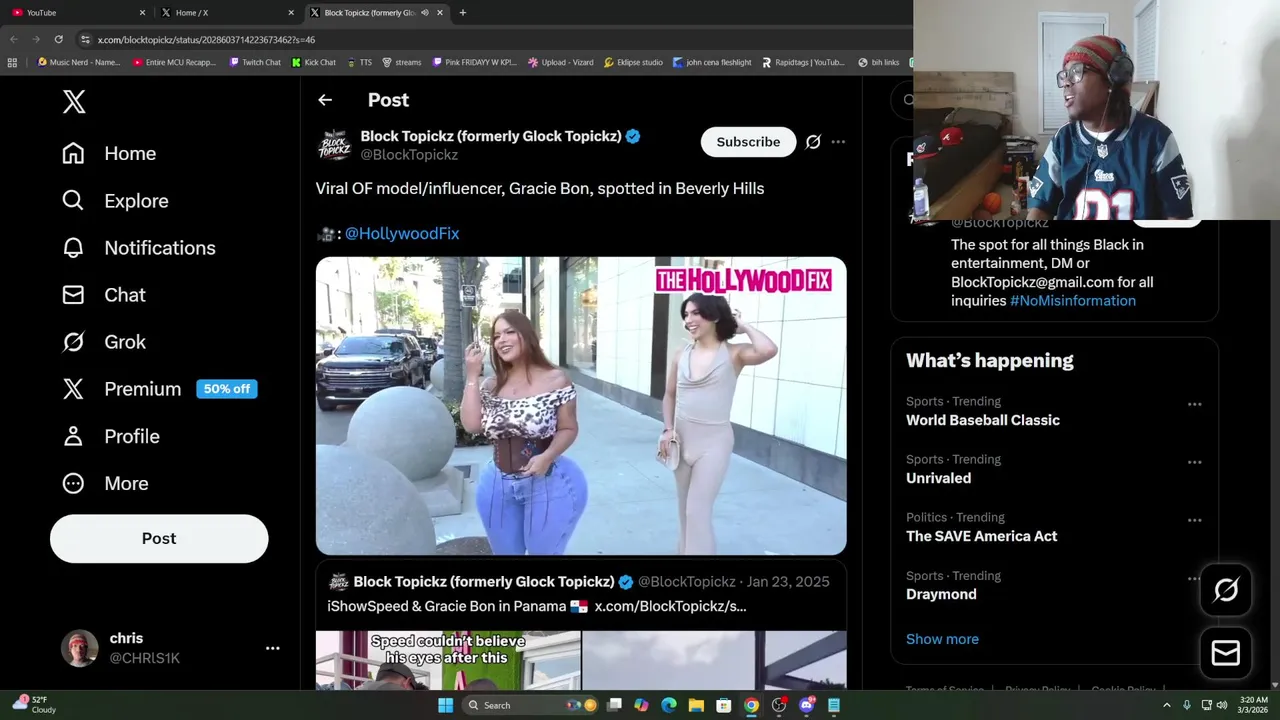Open the clock showing 3:20 AM

point(1254,705)
